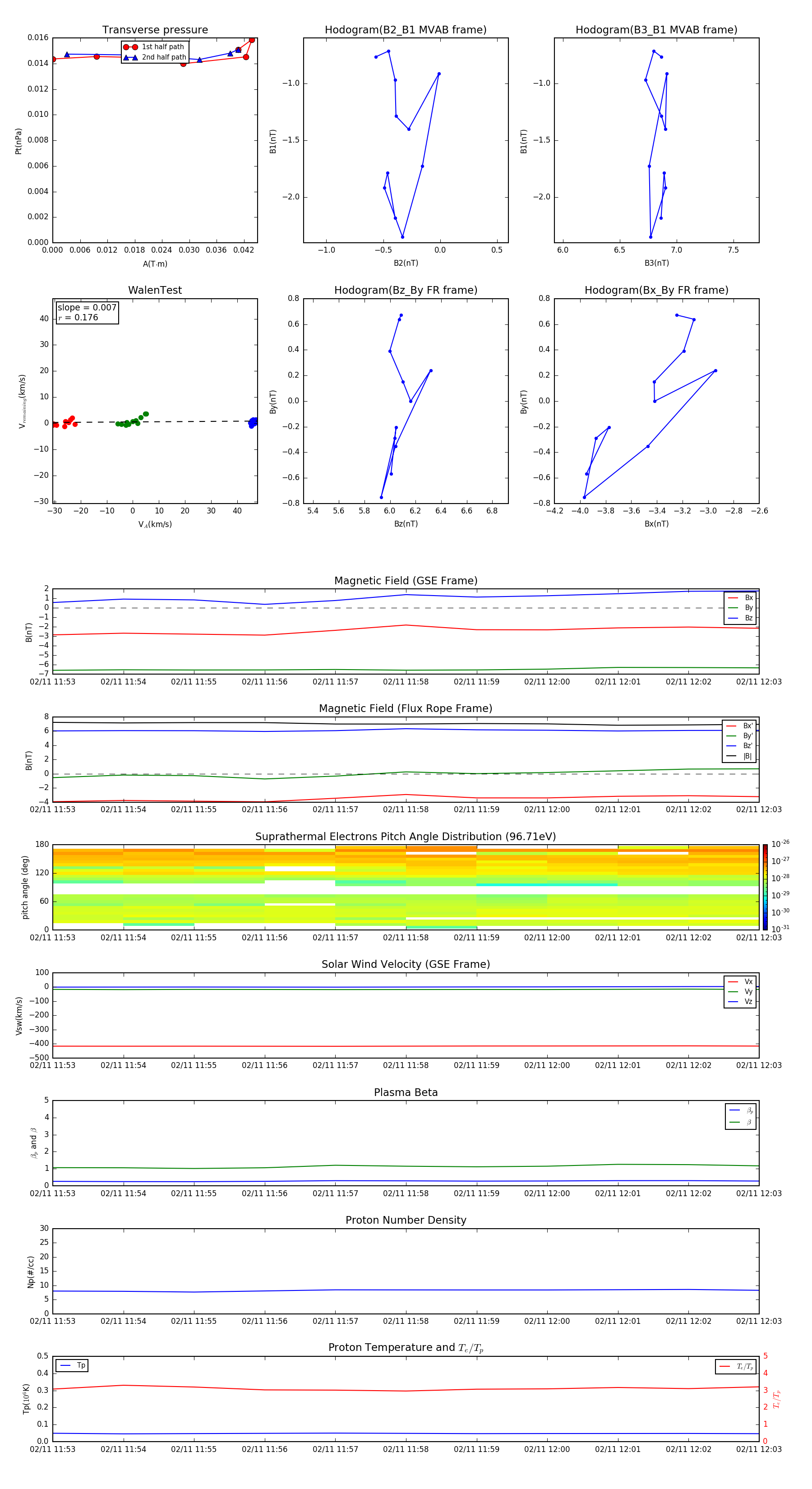The image size is (812, 1489).
Task: Select 'Bz' in GSE magnetic field legend
Action: click(741, 619)
